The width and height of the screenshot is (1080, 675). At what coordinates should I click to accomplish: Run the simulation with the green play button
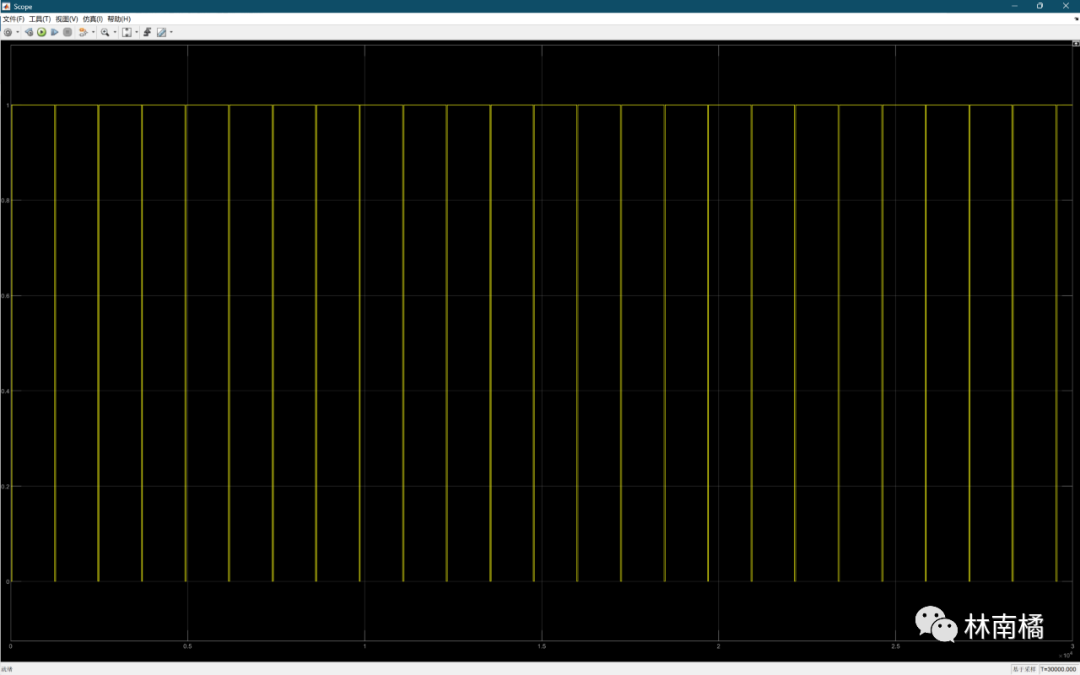tap(41, 32)
